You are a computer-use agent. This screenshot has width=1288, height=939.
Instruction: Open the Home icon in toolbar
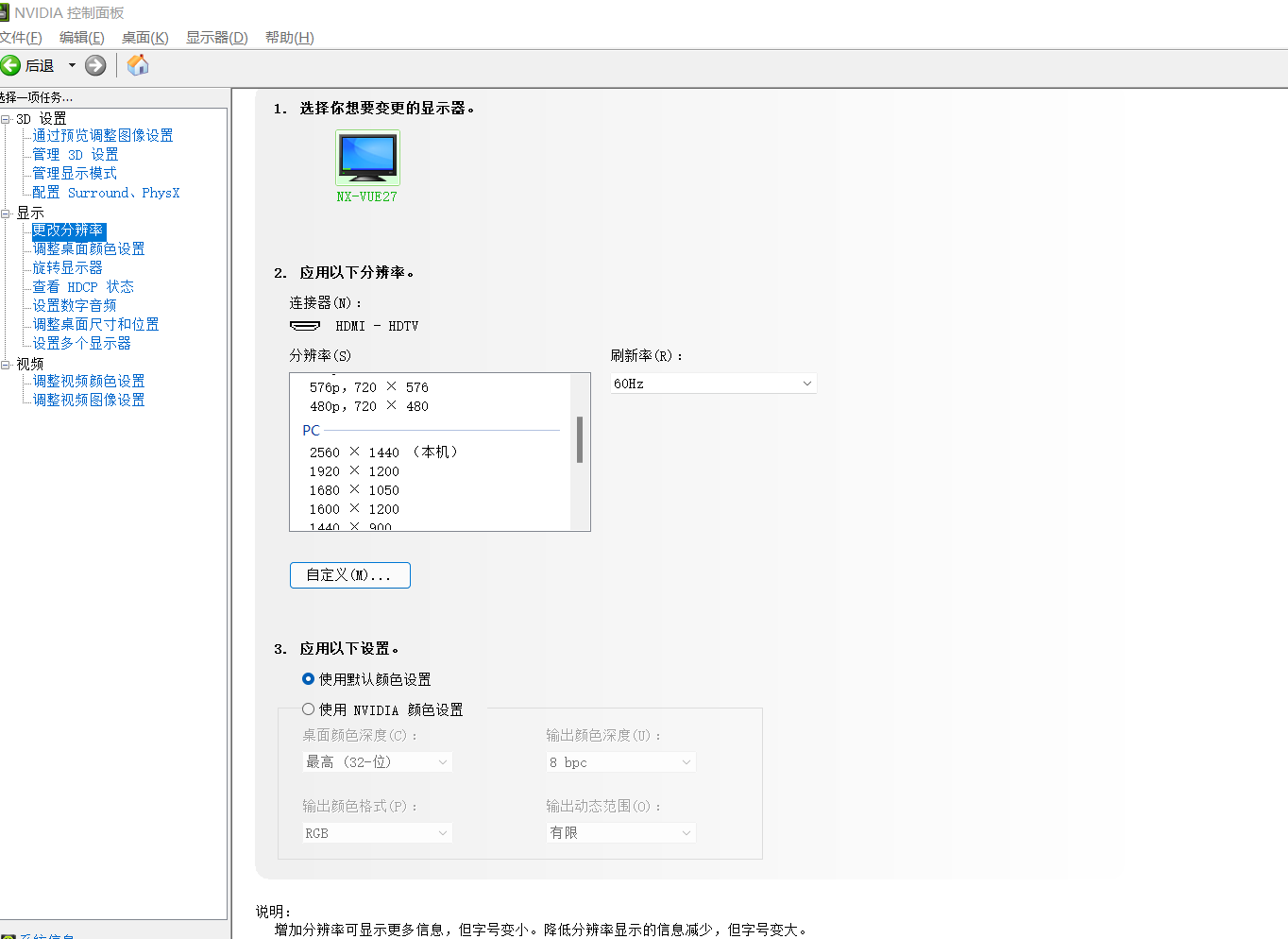coord(138,64)
